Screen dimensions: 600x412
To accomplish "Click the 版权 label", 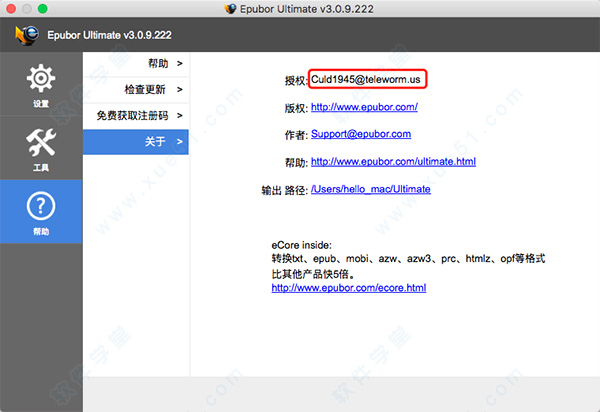I will [x=295, y=108].
